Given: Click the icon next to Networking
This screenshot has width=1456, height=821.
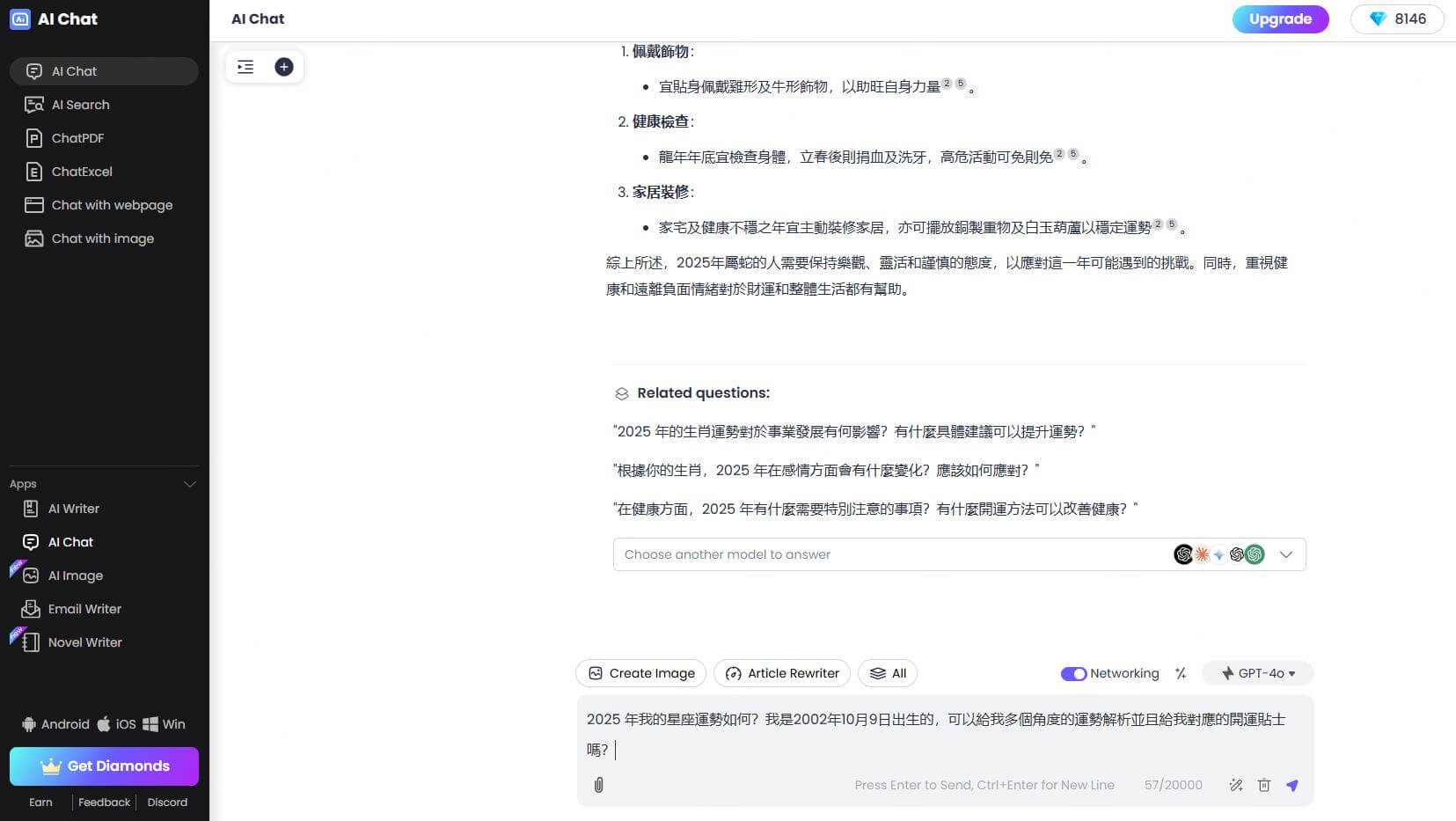Looking at the screenshot, I should pos(1181,673).
